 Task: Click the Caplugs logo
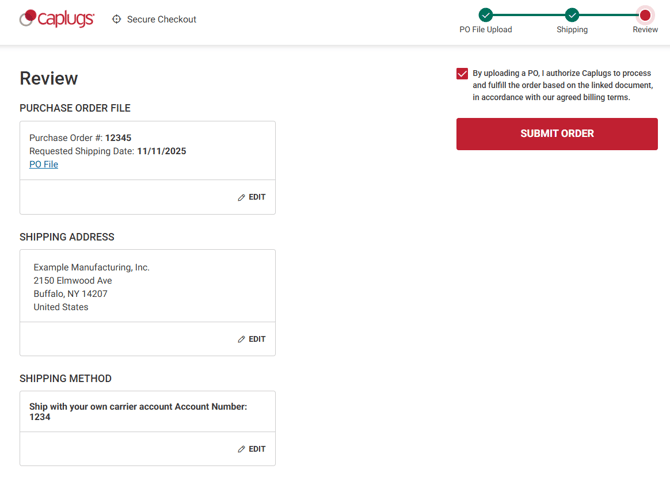pyautogui.click(x=57, y=18)
